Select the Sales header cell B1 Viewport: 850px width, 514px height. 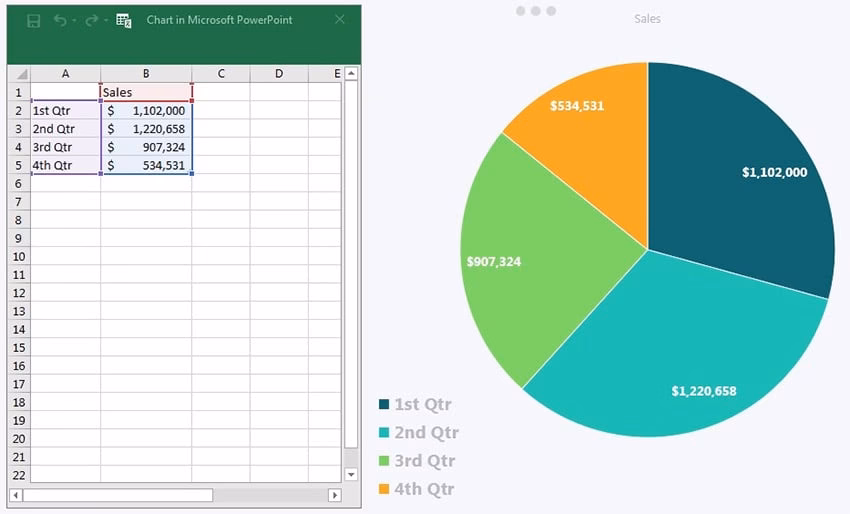pyautogui.click(x=146, y=92)
